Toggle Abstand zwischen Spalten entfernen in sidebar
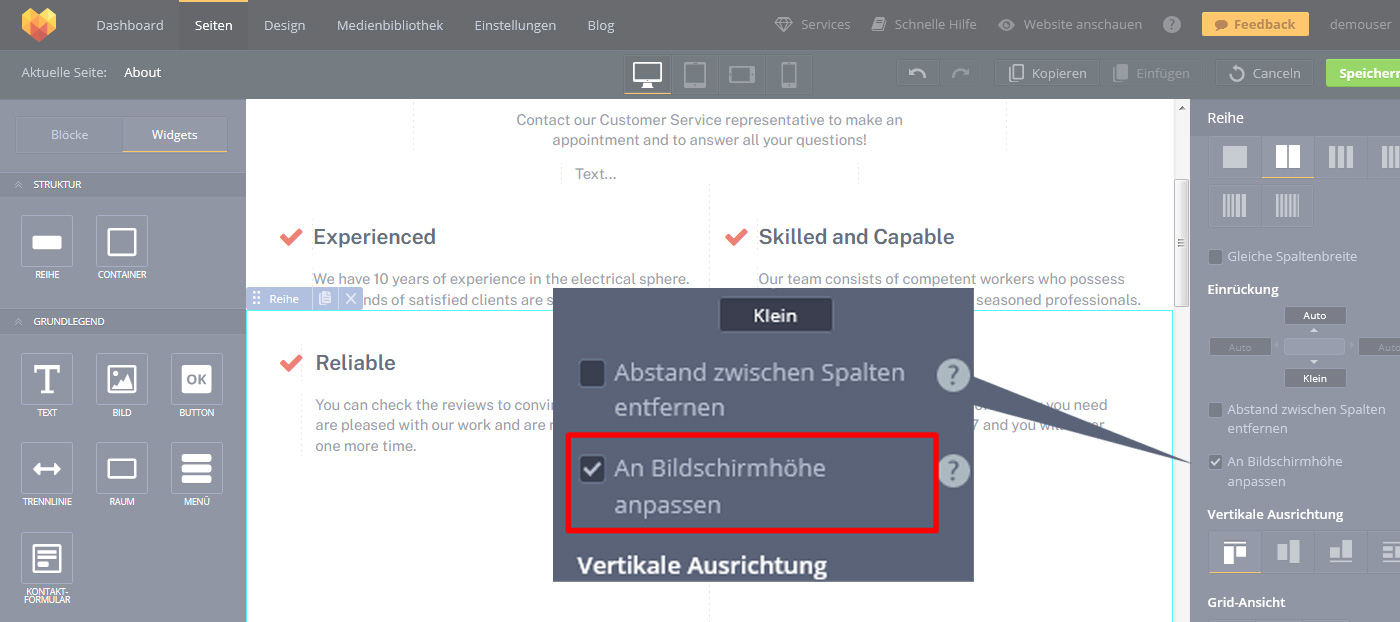Screen dimensions: 1400x622 pyautogui.click(x=1216, y=410)
